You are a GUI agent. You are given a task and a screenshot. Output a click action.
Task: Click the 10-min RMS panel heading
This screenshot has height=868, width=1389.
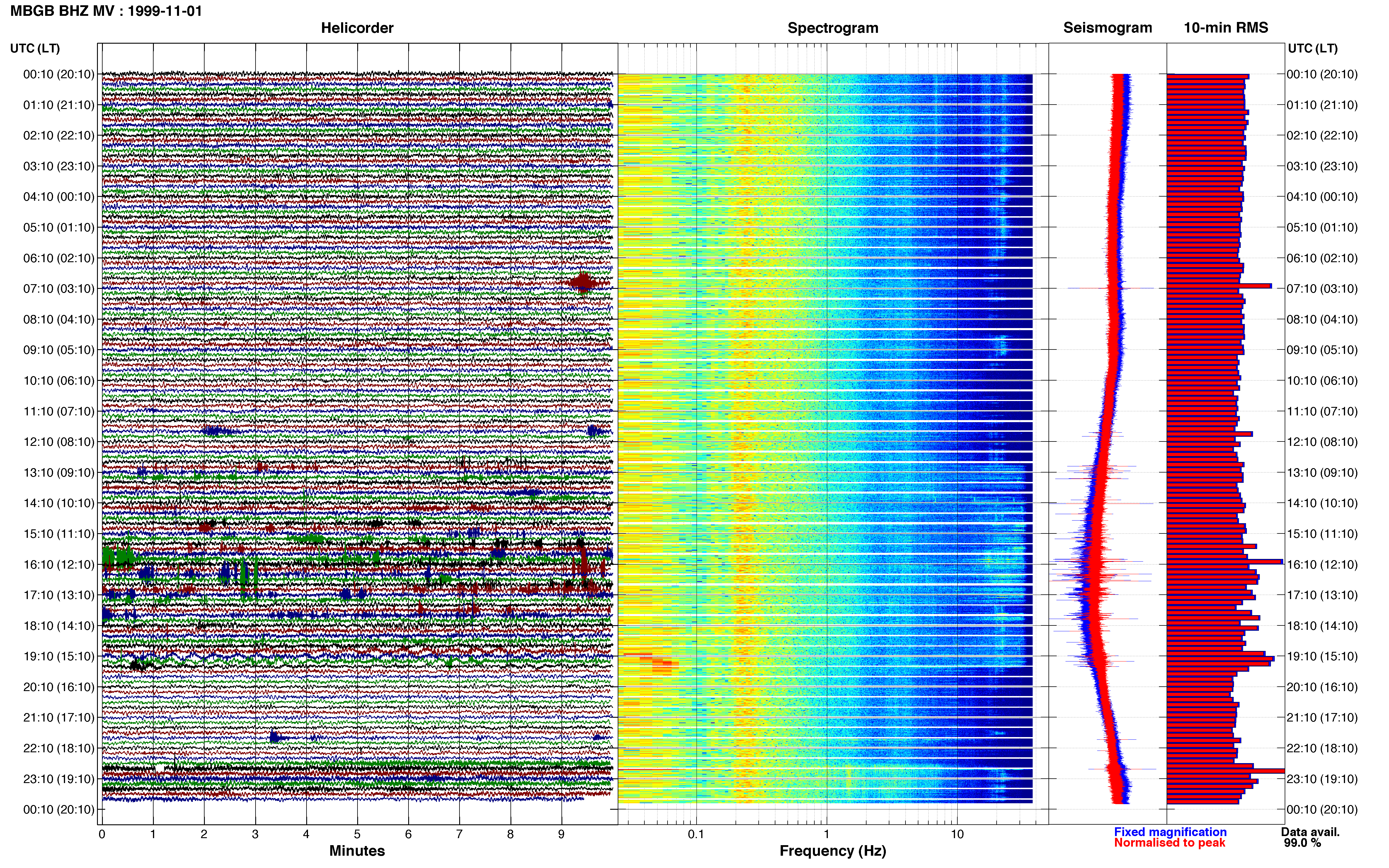point(1226,28)
